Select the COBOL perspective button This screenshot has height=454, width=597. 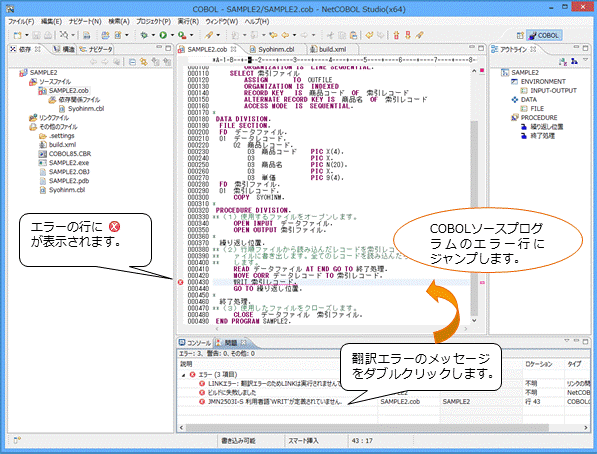tap(544, 35)
